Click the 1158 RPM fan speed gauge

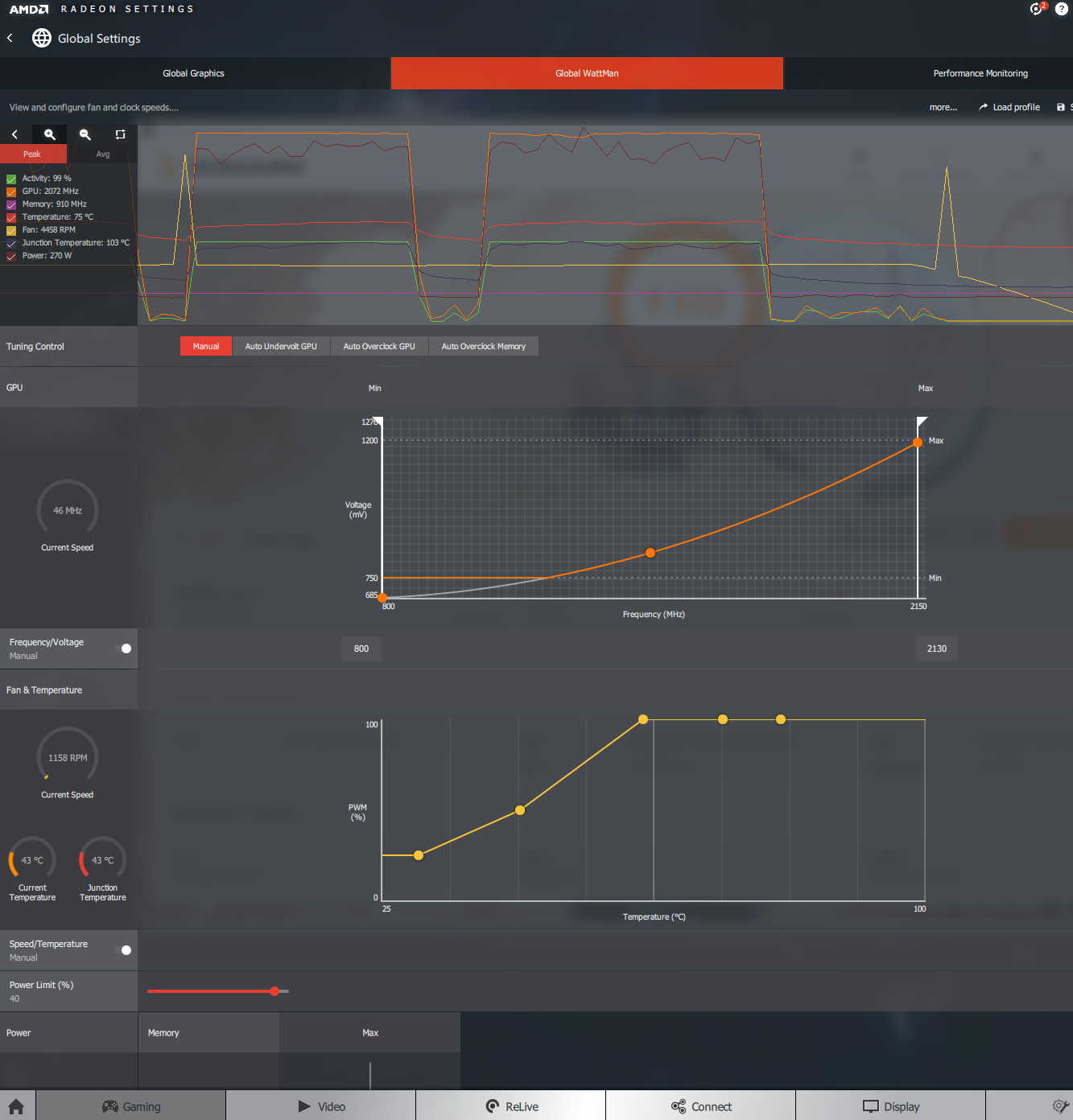click(x=68, y=757)
